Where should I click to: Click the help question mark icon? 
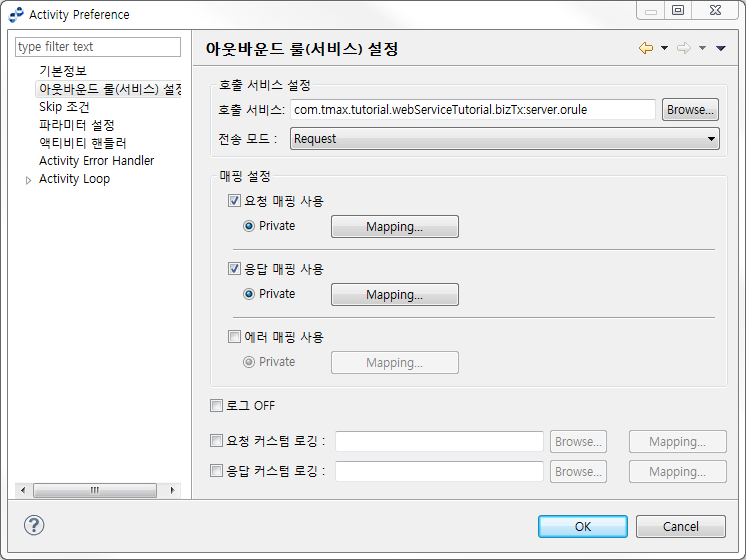[x=34, y=525]
